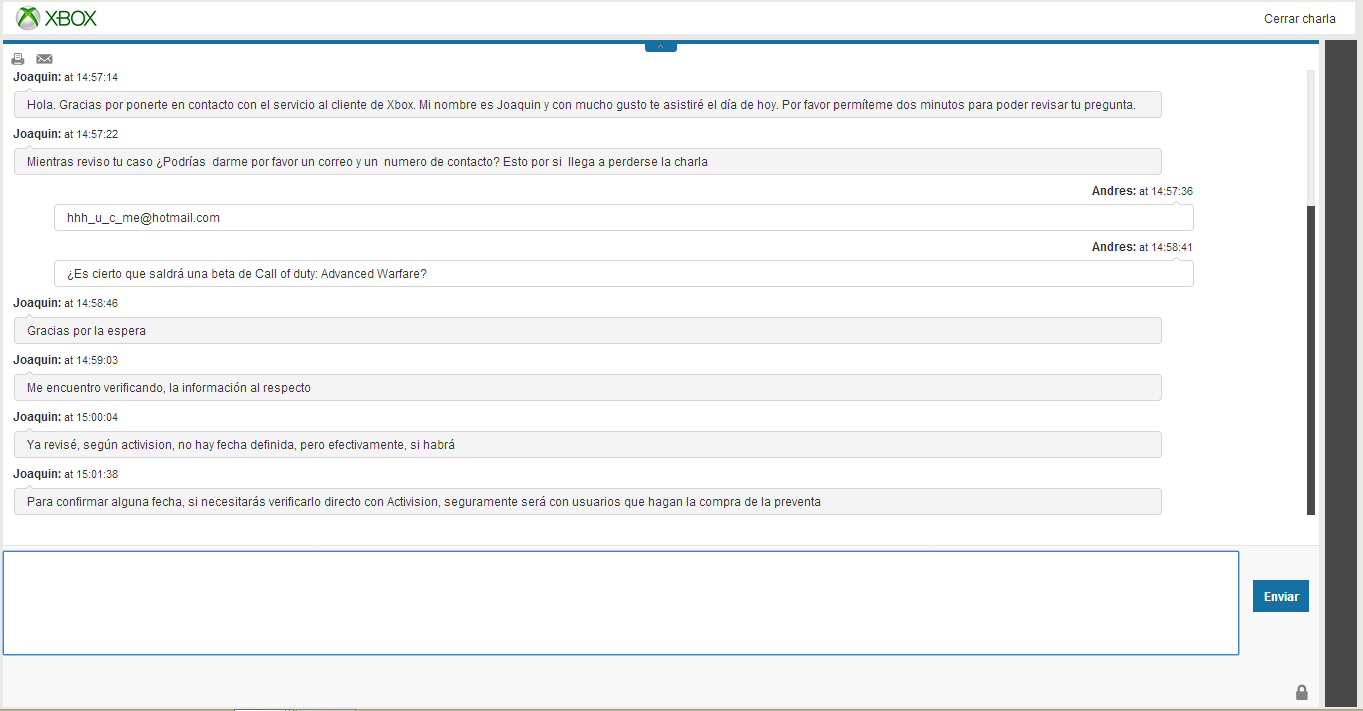This screenshot has width=1363, height=711.
Task: Close the chat with Cerrar charla
Action: 1299,19
